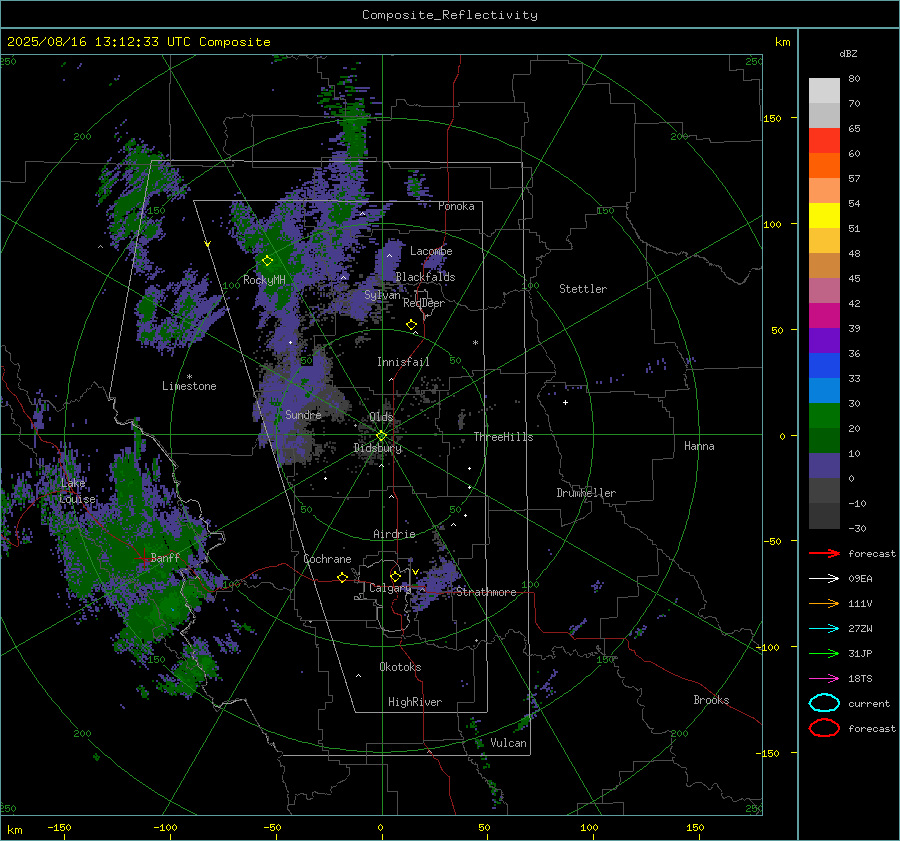Click the Vulcan label
The width and height of the screenshot is (900, 841).
(x=509, y=743)
